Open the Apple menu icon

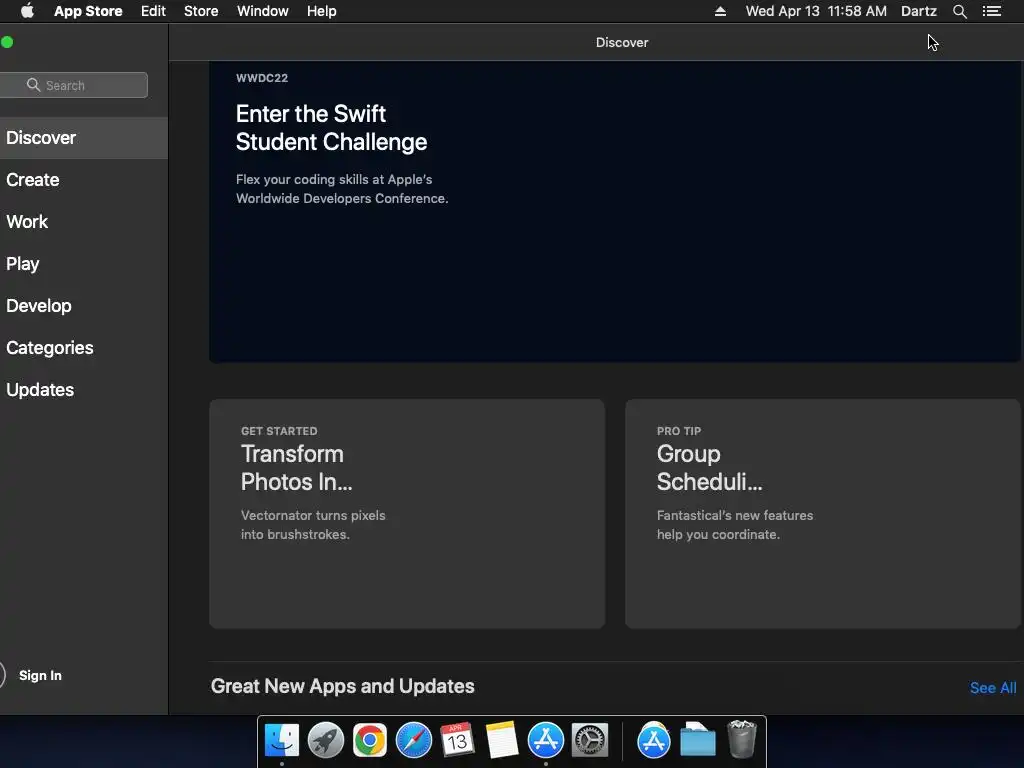tap(27, 11)
